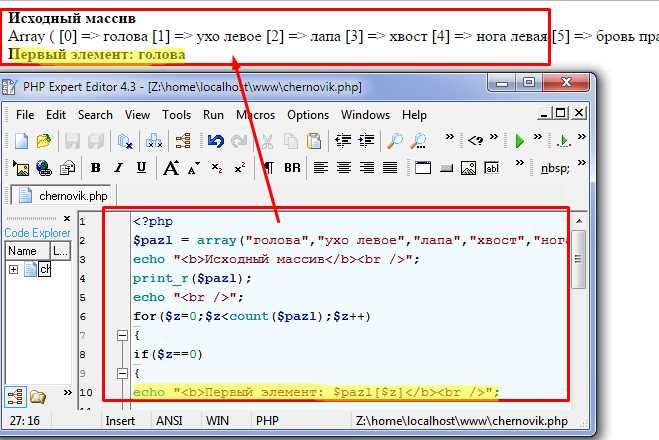659x440 pixels.
Task: Switch to chernovik.php tab
Action: 63,196
